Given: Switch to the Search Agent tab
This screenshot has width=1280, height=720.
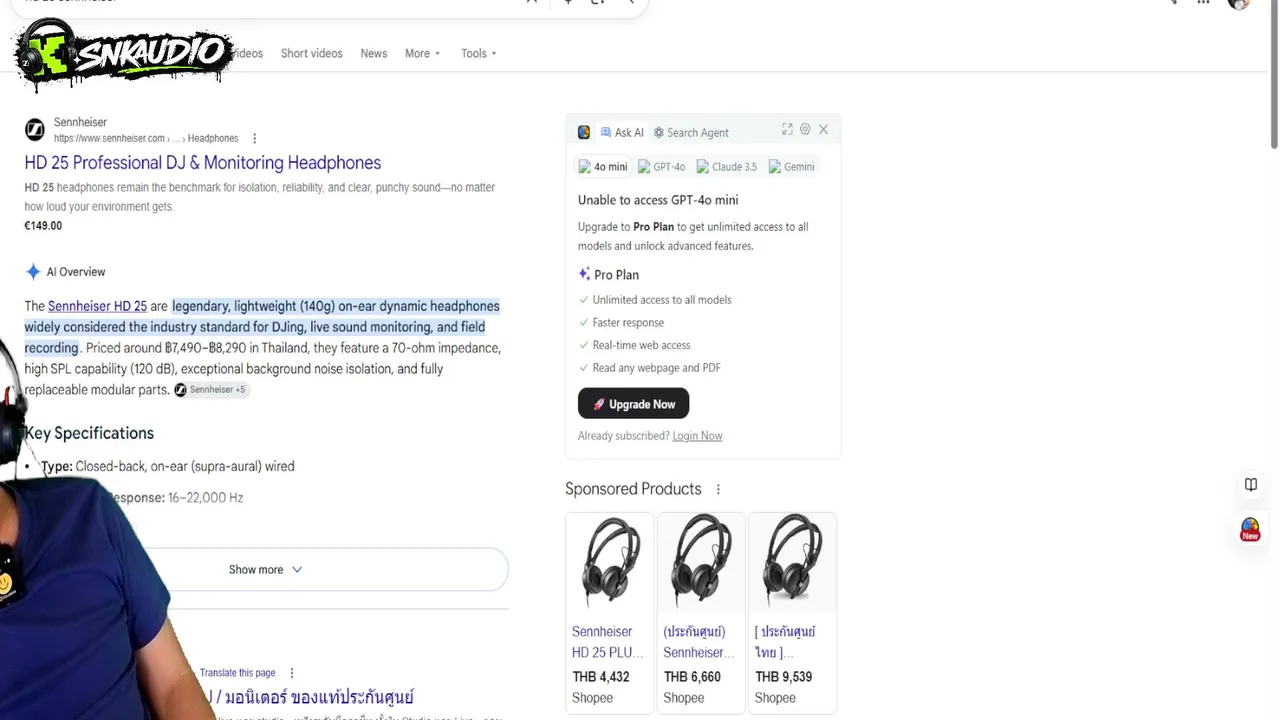Looking at the screenshot, I should (691, 132).
